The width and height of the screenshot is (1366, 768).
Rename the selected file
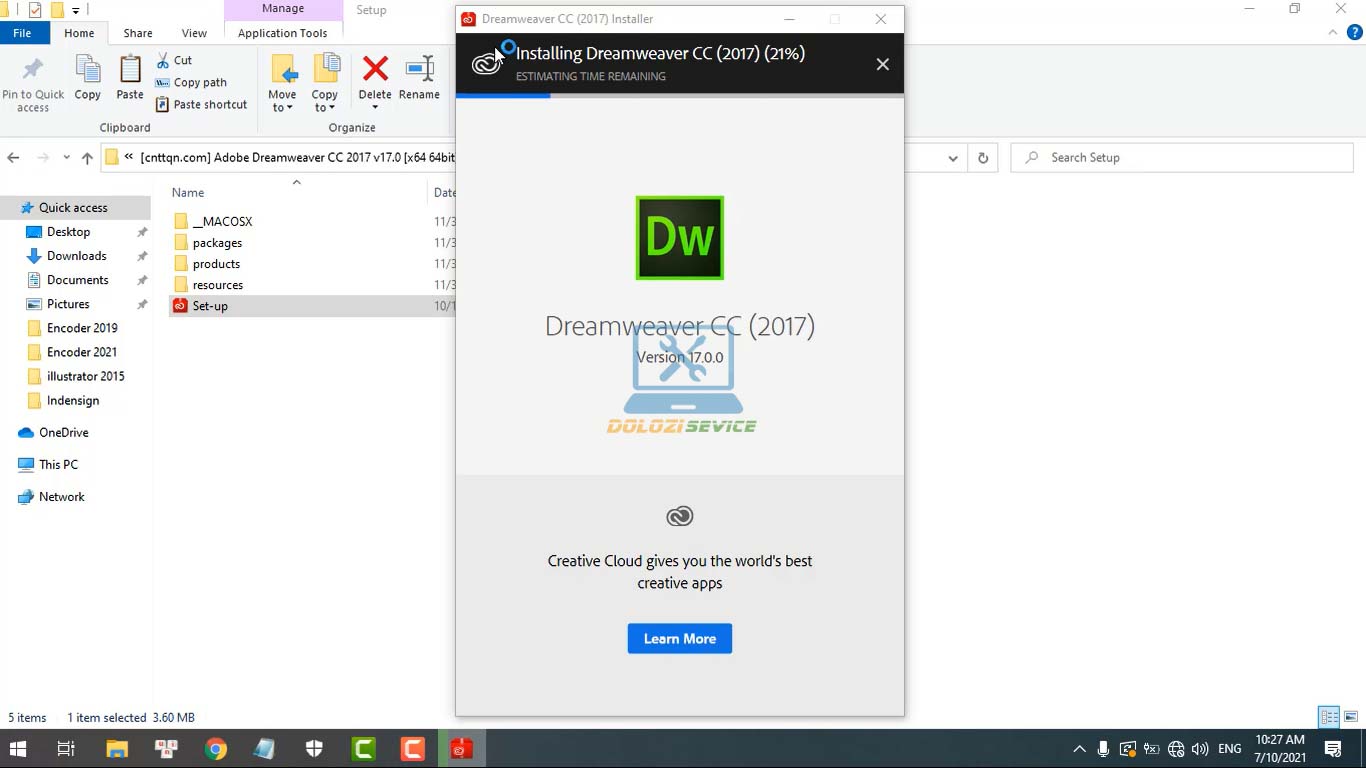[419, 80]
